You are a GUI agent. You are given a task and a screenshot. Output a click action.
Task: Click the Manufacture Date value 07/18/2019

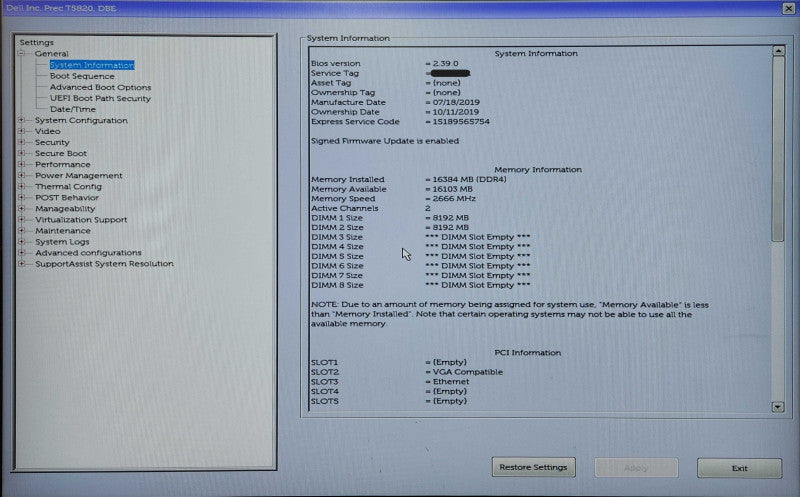pos(456,102)
